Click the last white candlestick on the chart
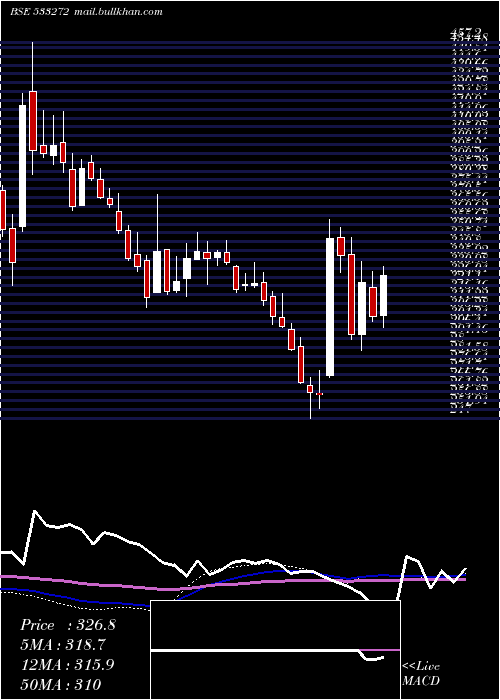 (x=383, y=296)
